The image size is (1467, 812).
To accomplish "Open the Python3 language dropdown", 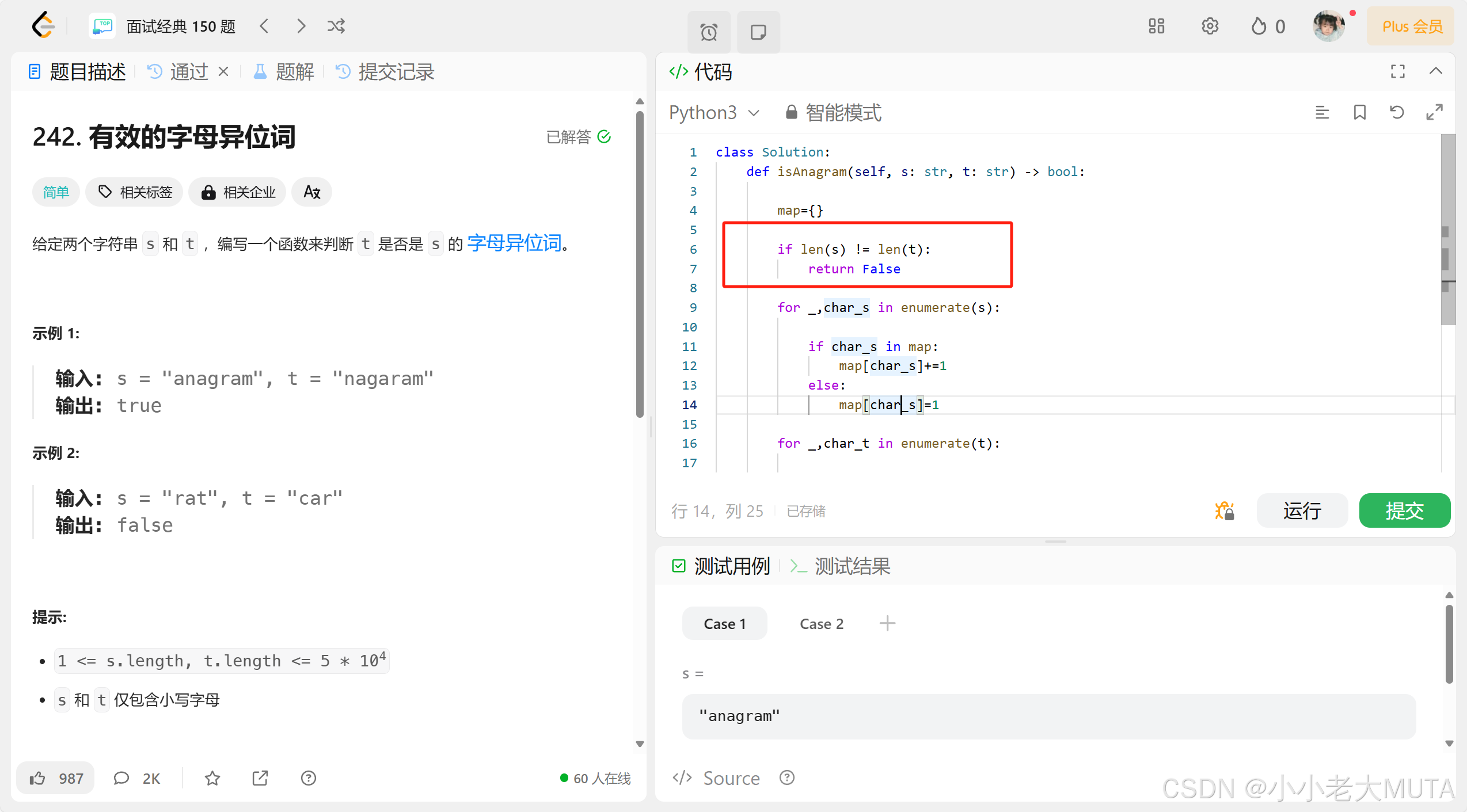I will (x=714, y=112).
